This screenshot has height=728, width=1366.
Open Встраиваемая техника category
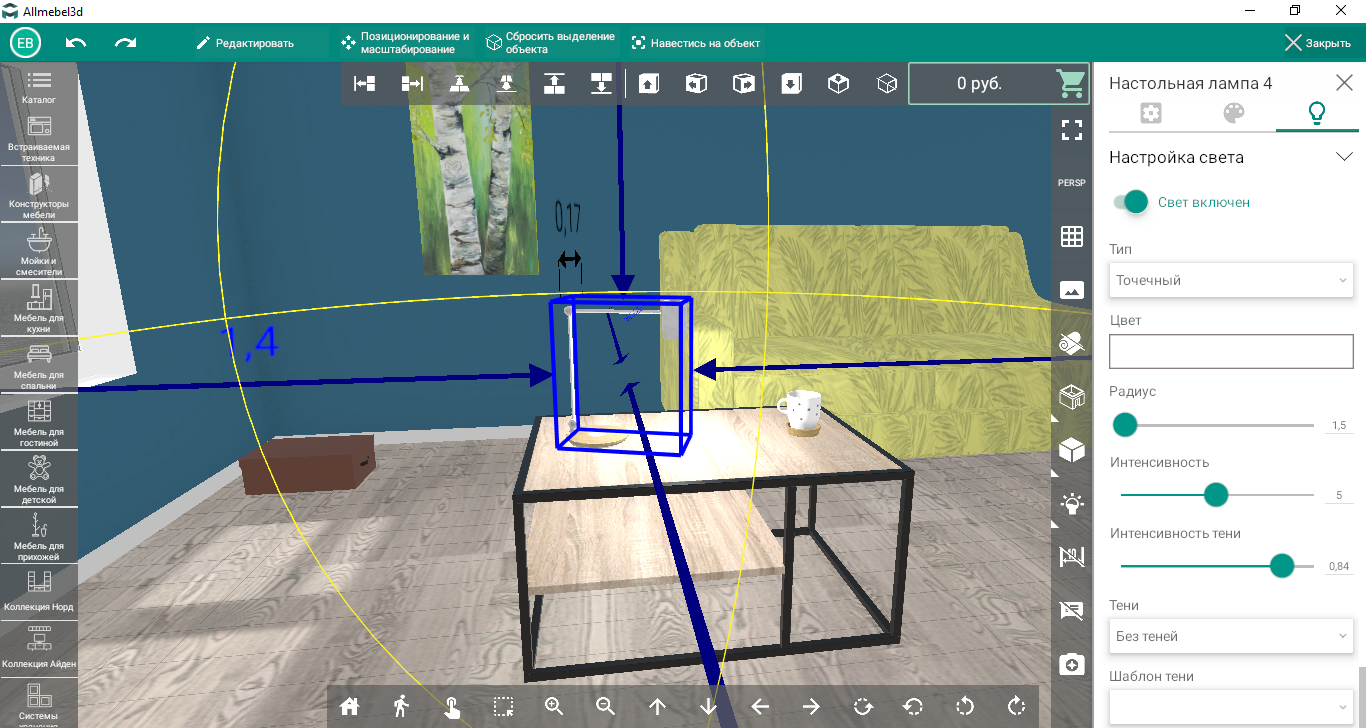[x=39, y=139]
